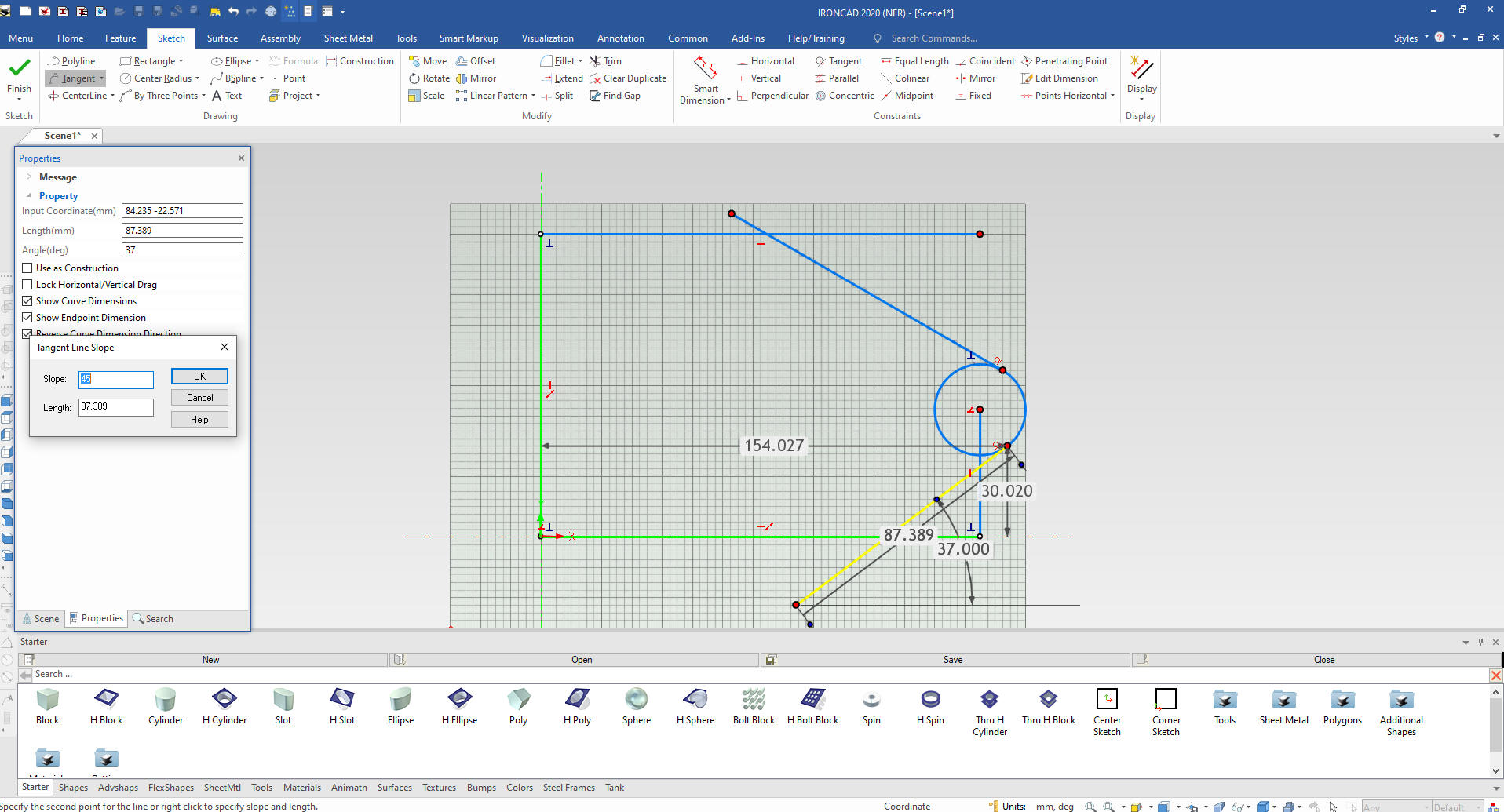Click Cancel in Tangent Line Slope dialog
This screenshot has height=812, width=1504.
(199, 398)
